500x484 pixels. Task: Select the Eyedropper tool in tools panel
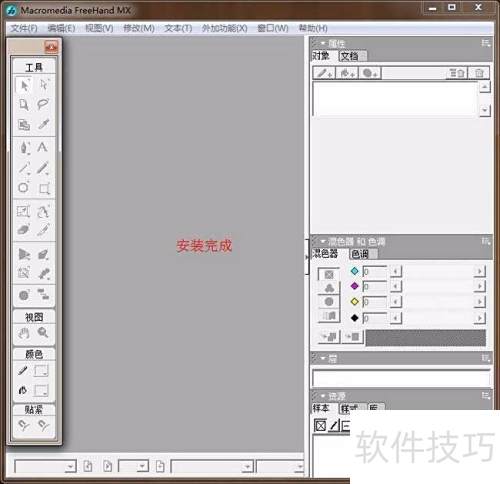[44, 124]
